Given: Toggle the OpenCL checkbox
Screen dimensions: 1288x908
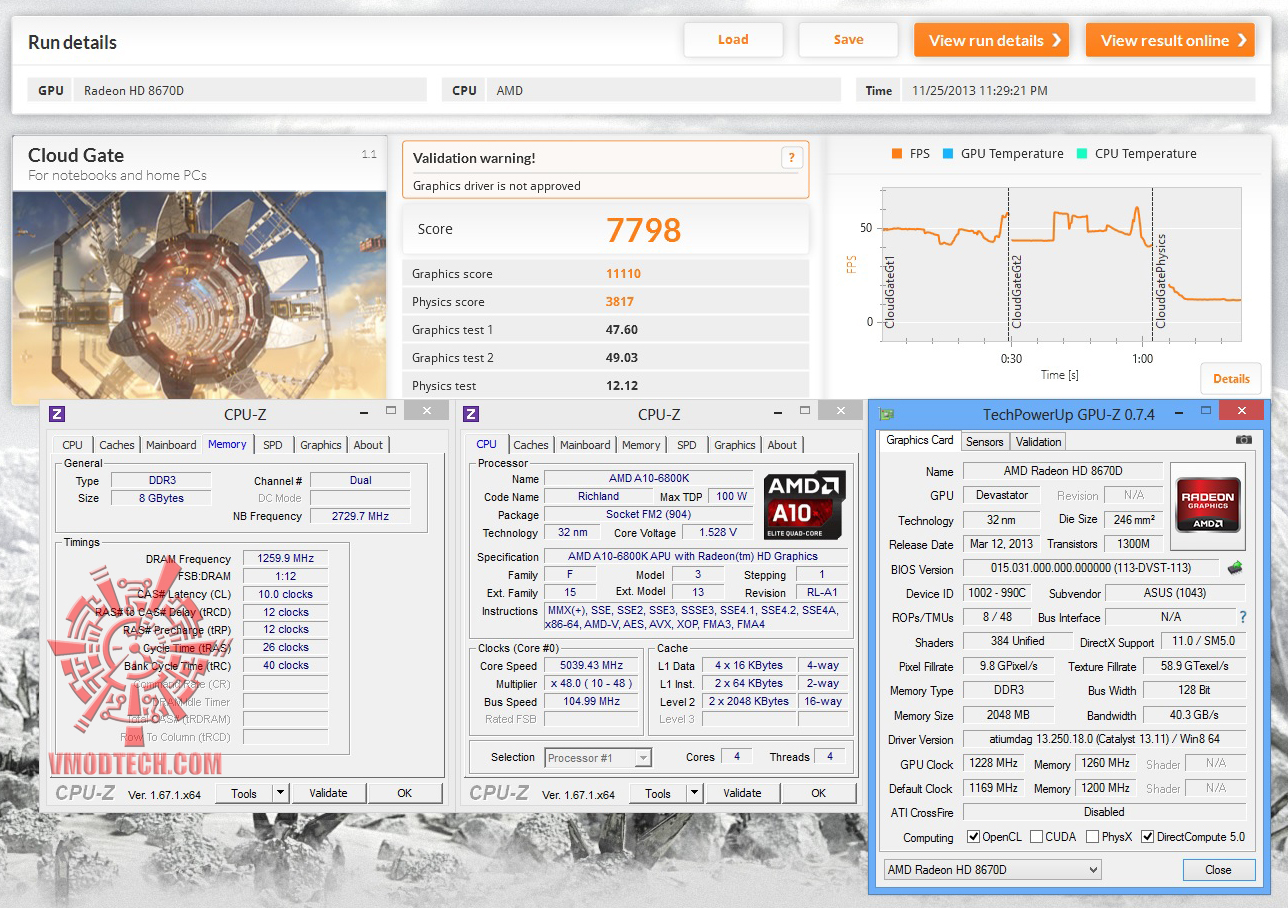Looking at the screenshot, I should pyautogui.click(x=974, y=837).
